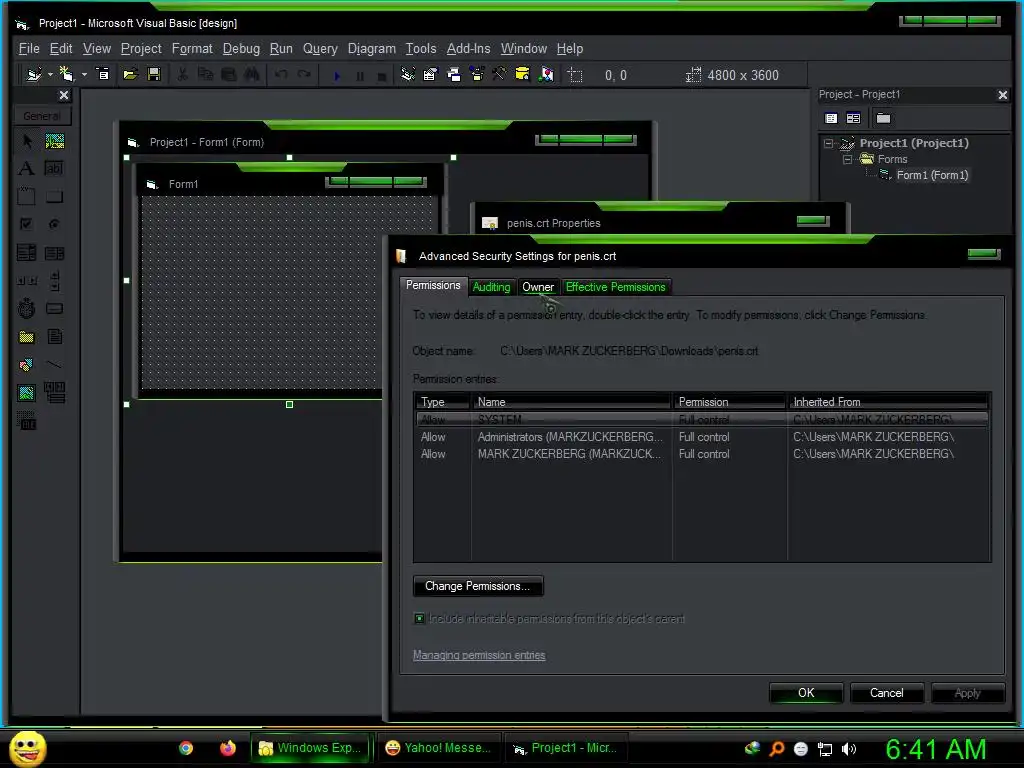Select the DirListBox folder tool

pos(27,337)
